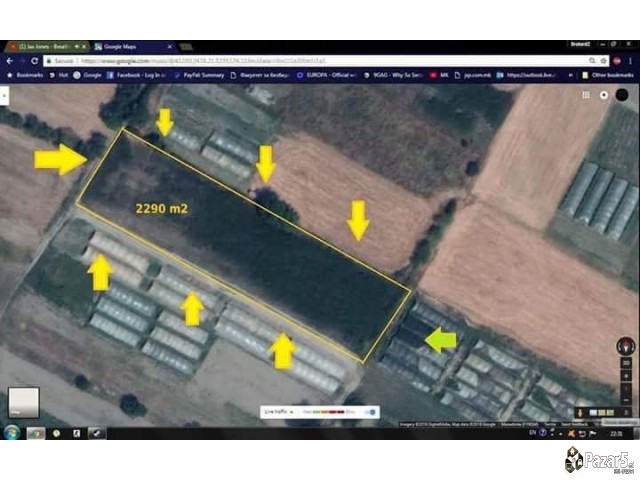
Task: Open the PayPal Summary bookmark
Action: pos(196,75)
